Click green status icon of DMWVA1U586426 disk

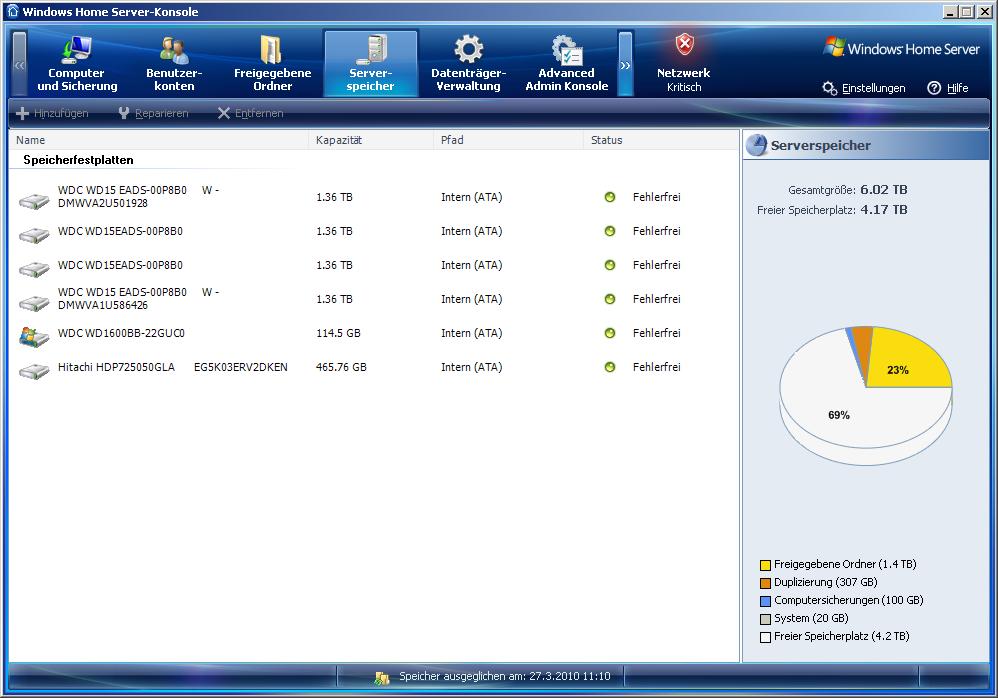[610, 299]
